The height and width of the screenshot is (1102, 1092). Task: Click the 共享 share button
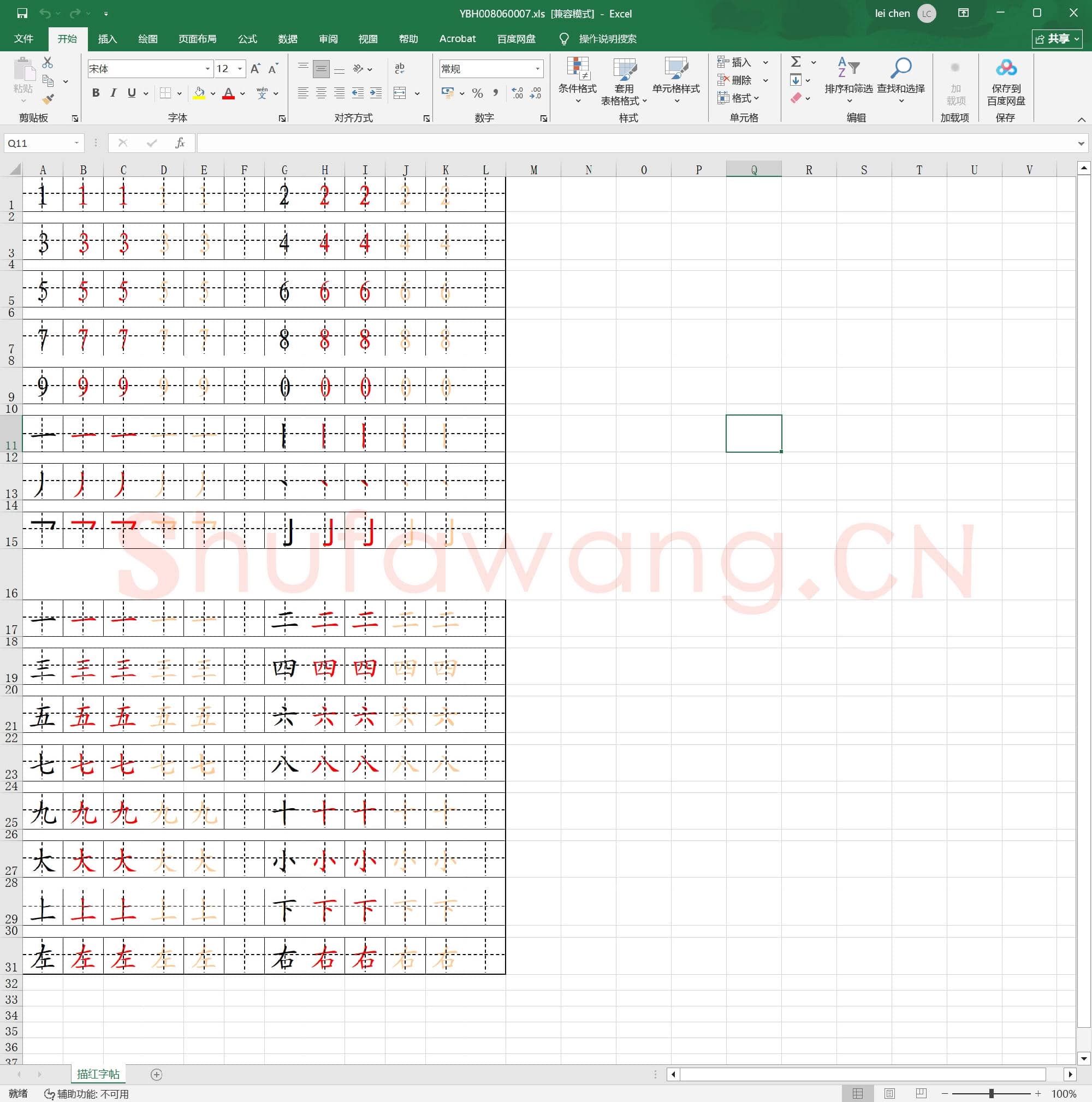[x=1057, y=39]
